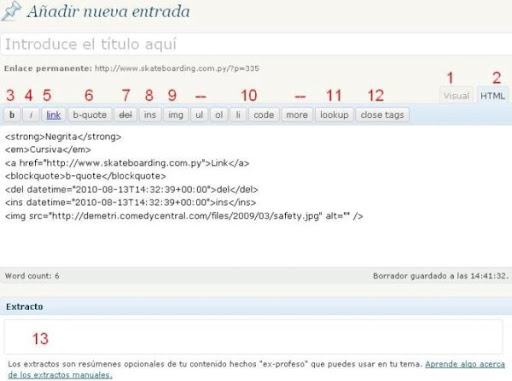Image resolution: width=512 pixels, height=381 pixels.
Task: Click the li list item button
Action: [238, 115]
